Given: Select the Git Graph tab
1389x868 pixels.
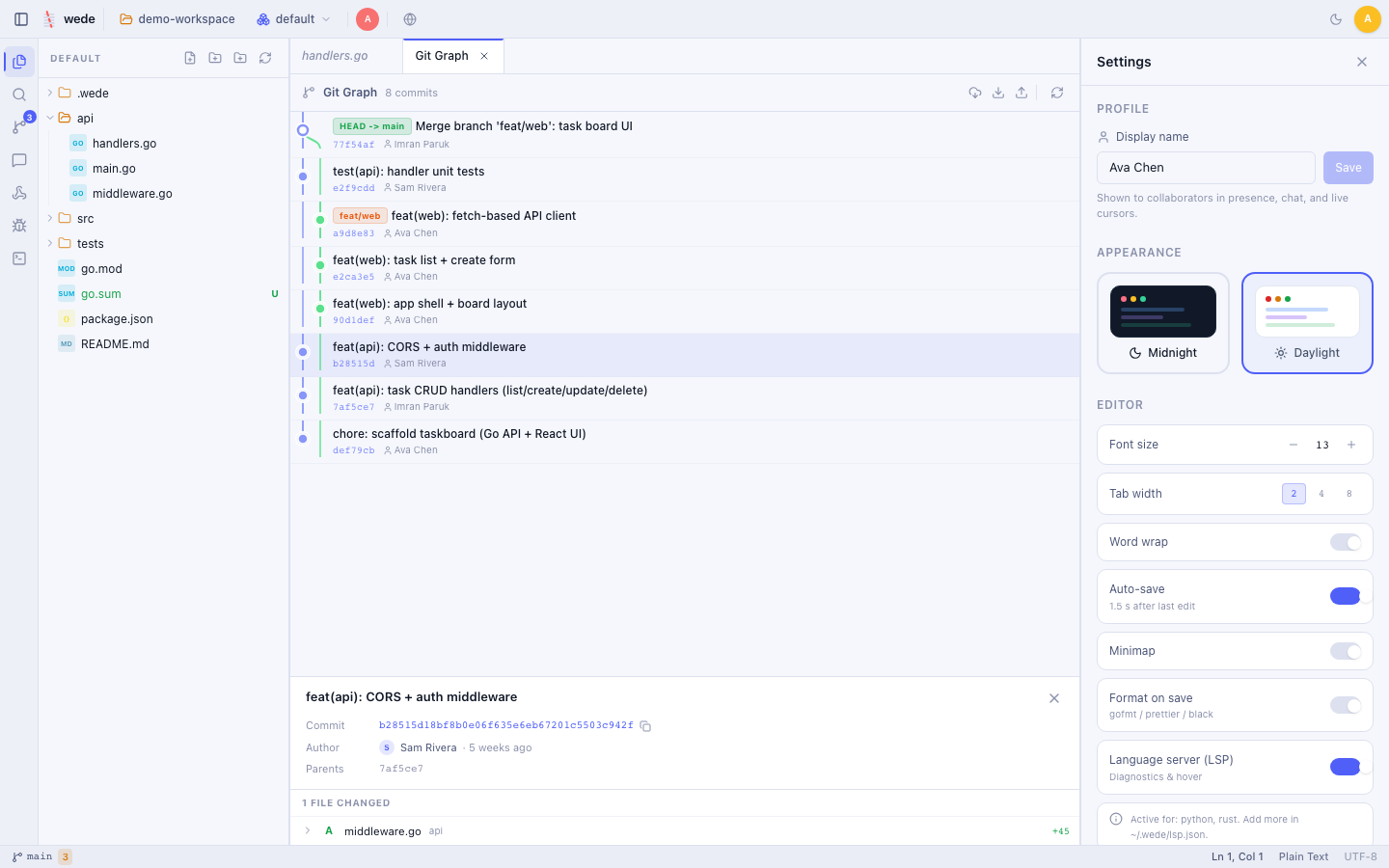Looking at the screenshot, I should click(442, 56).
